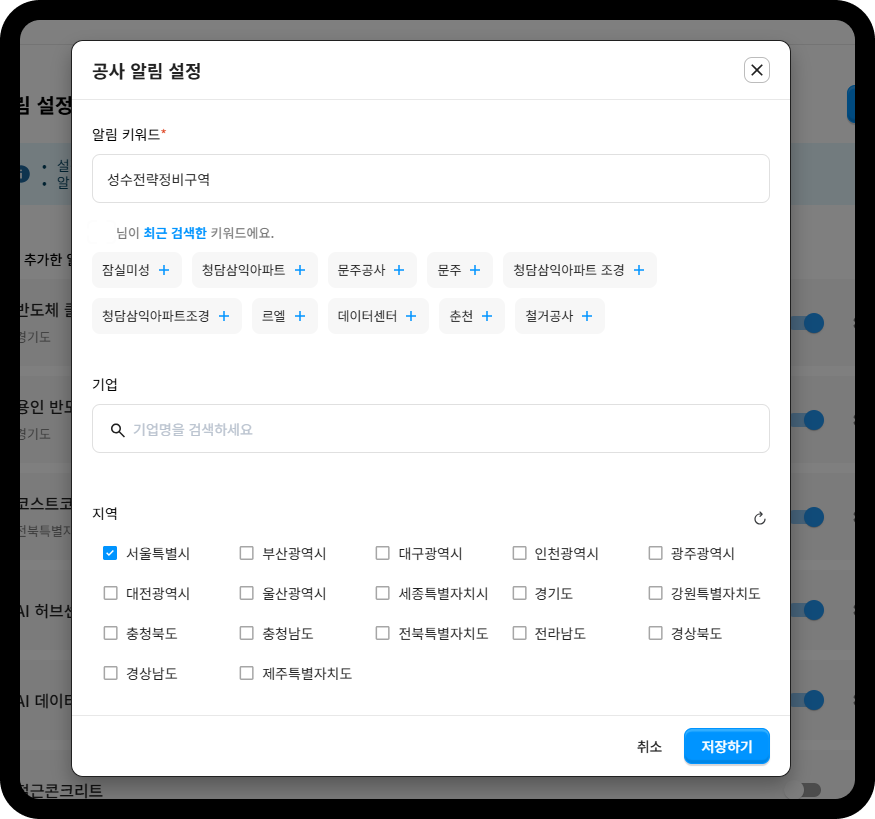Check the 대전광역시 checkbox
This screenshot has height=819, width=875.
coord(110,593)
